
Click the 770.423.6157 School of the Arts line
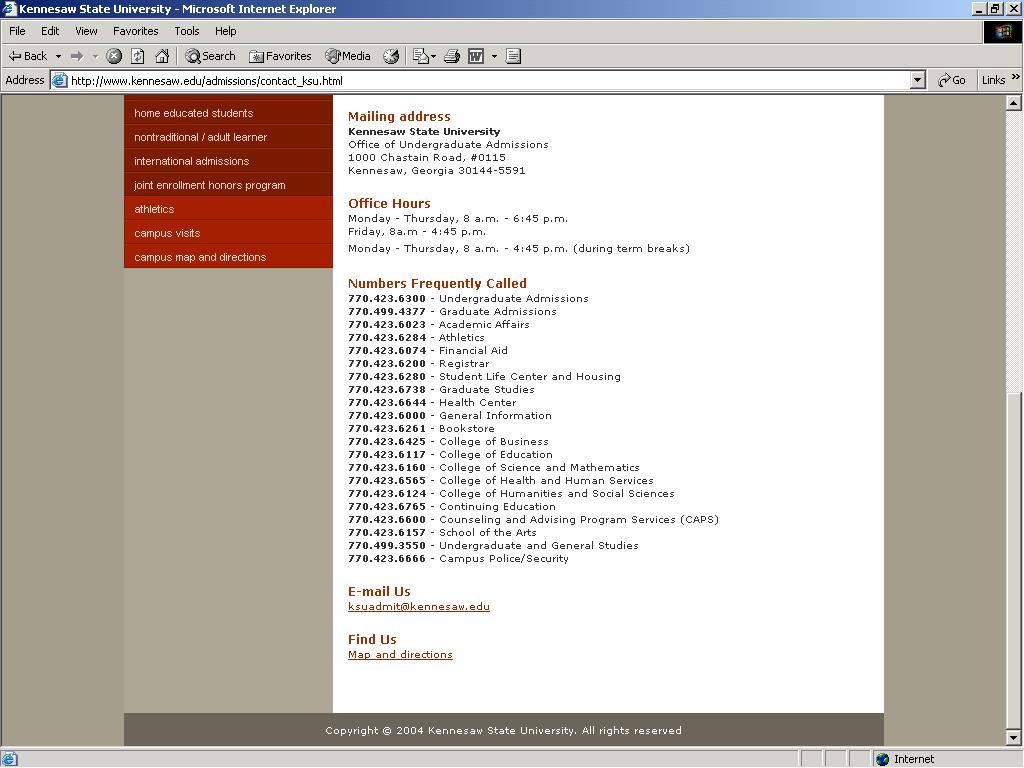(x=442, y=532)
